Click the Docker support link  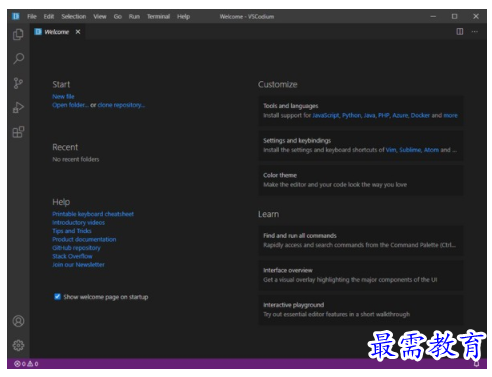420,115
